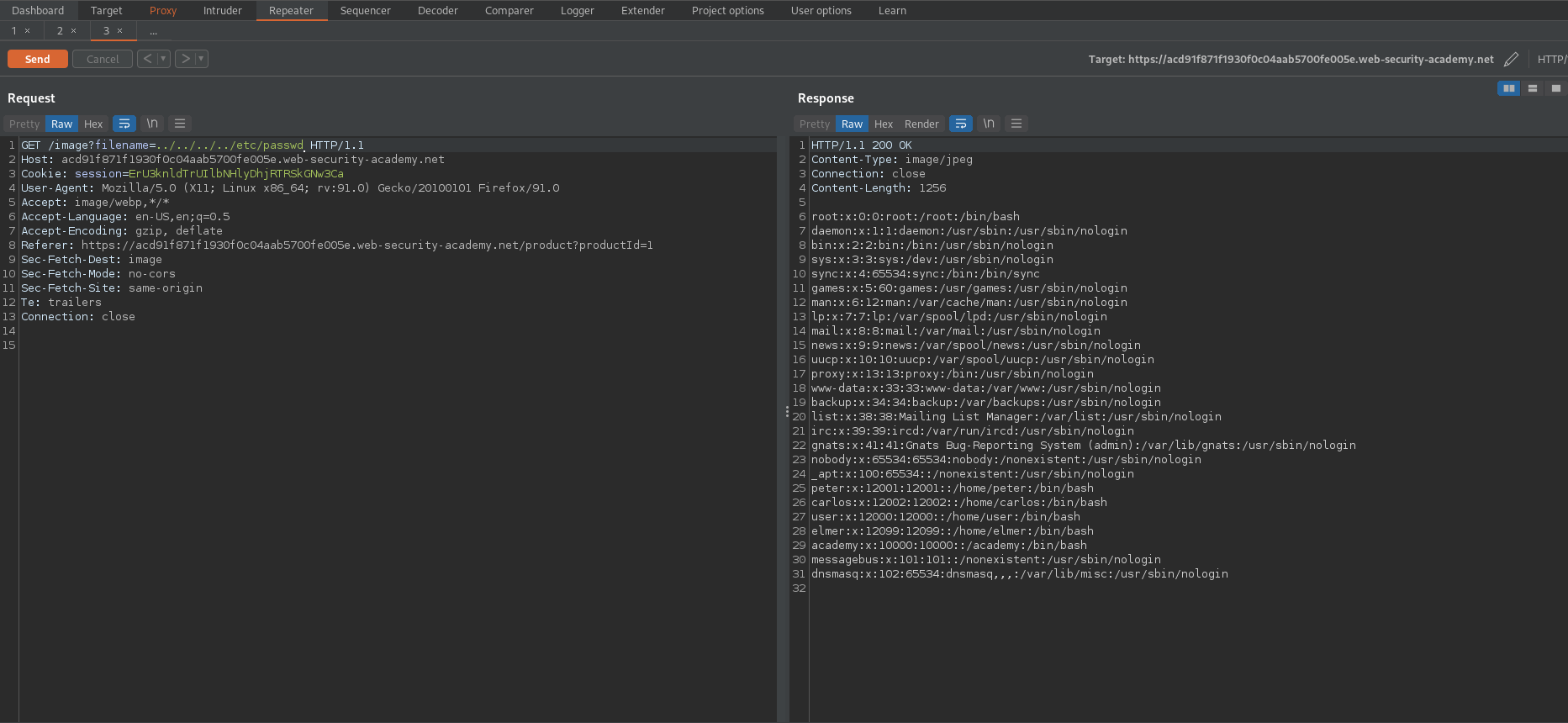
Task: Edit target with pencil icon
Action: tap(1511, 59)
